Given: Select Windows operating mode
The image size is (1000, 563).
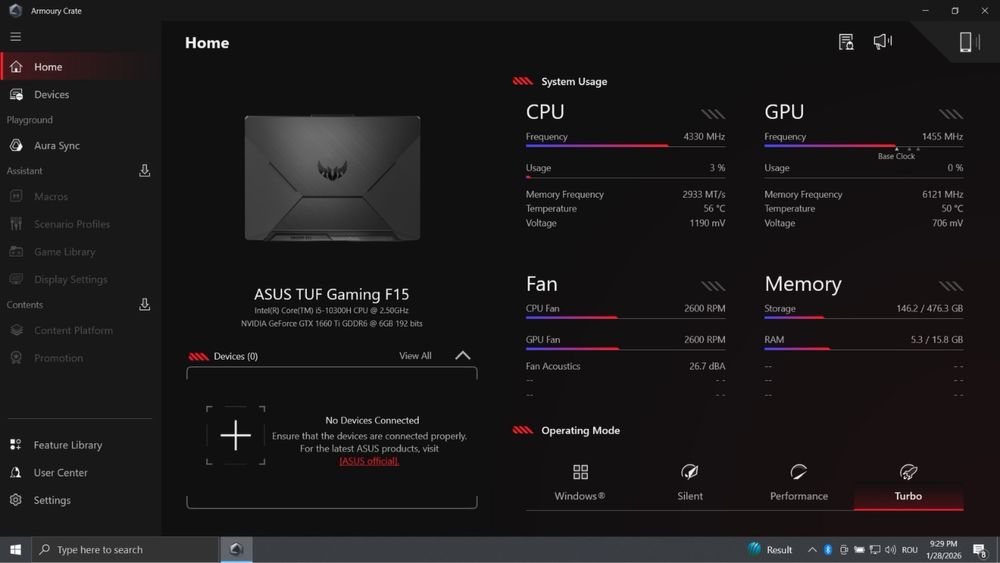Looking at the screenshot, I should click(580, 483).
